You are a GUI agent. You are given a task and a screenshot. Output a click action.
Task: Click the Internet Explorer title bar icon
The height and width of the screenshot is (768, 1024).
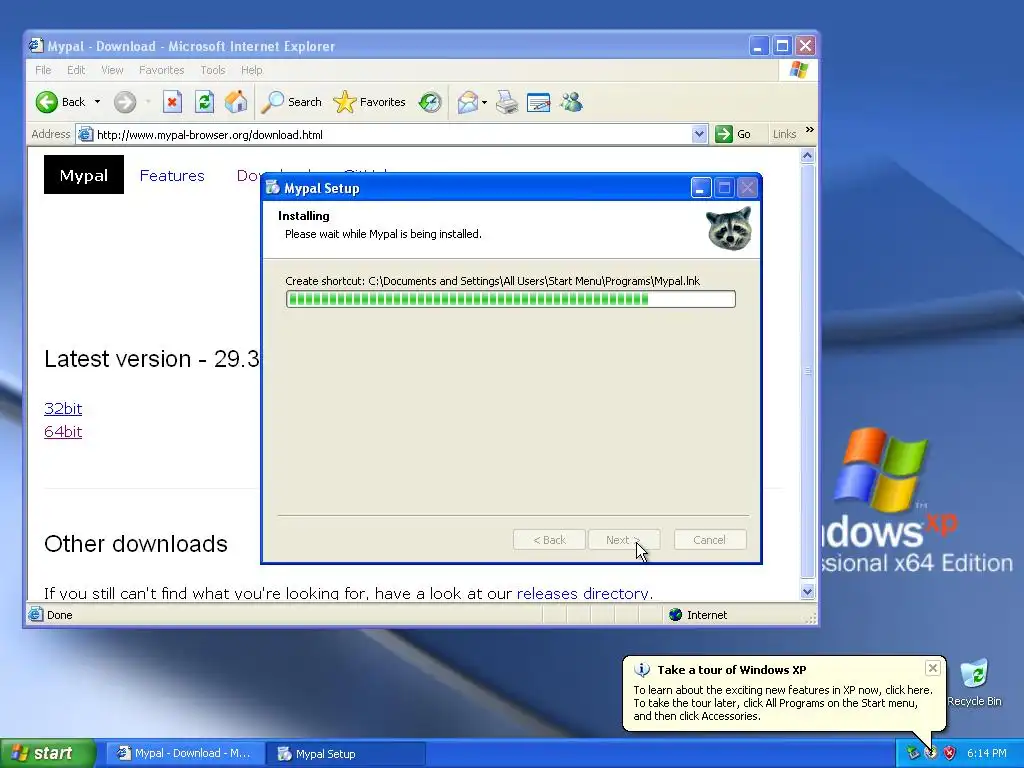[36, 46]
